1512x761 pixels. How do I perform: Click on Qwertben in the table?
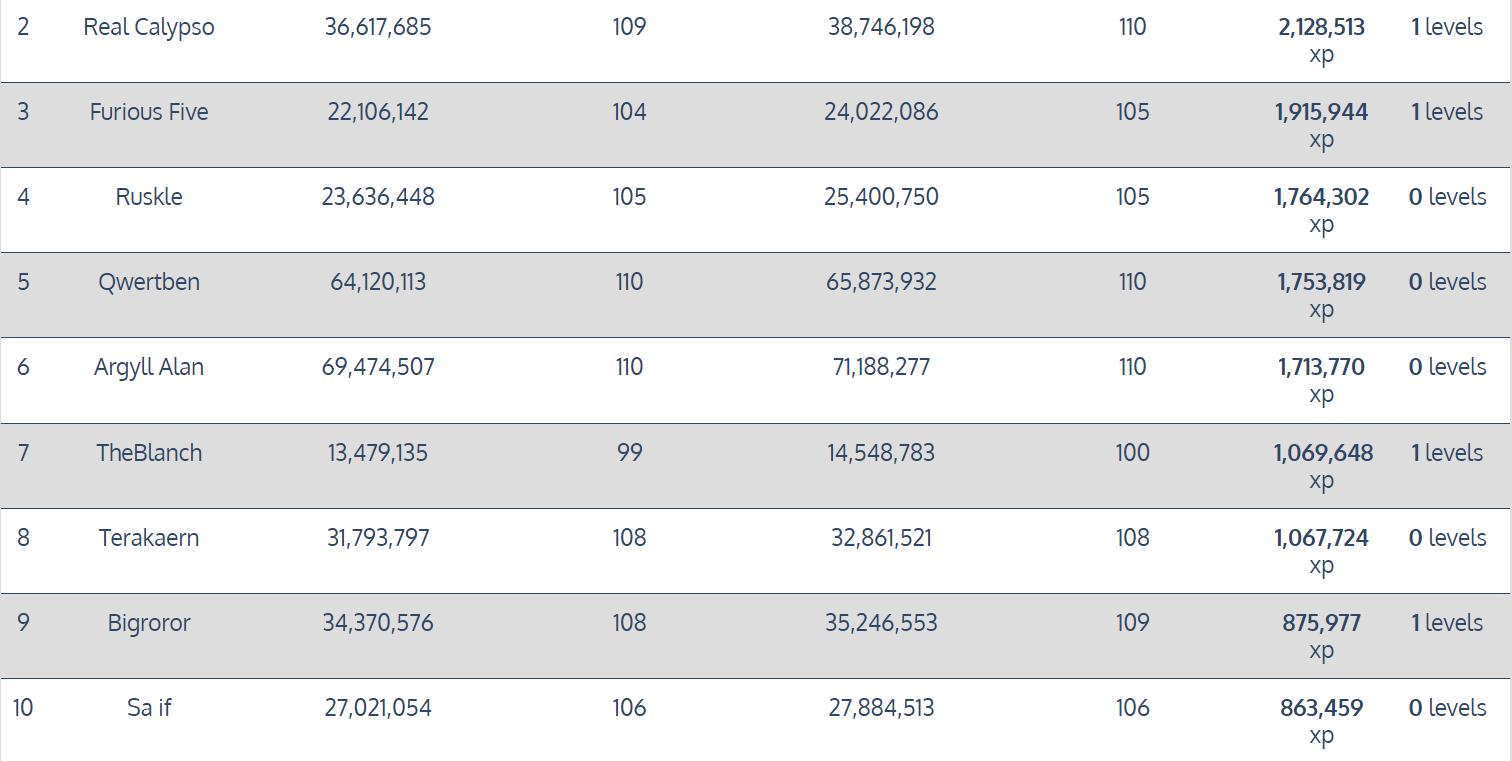click(149, 282)
